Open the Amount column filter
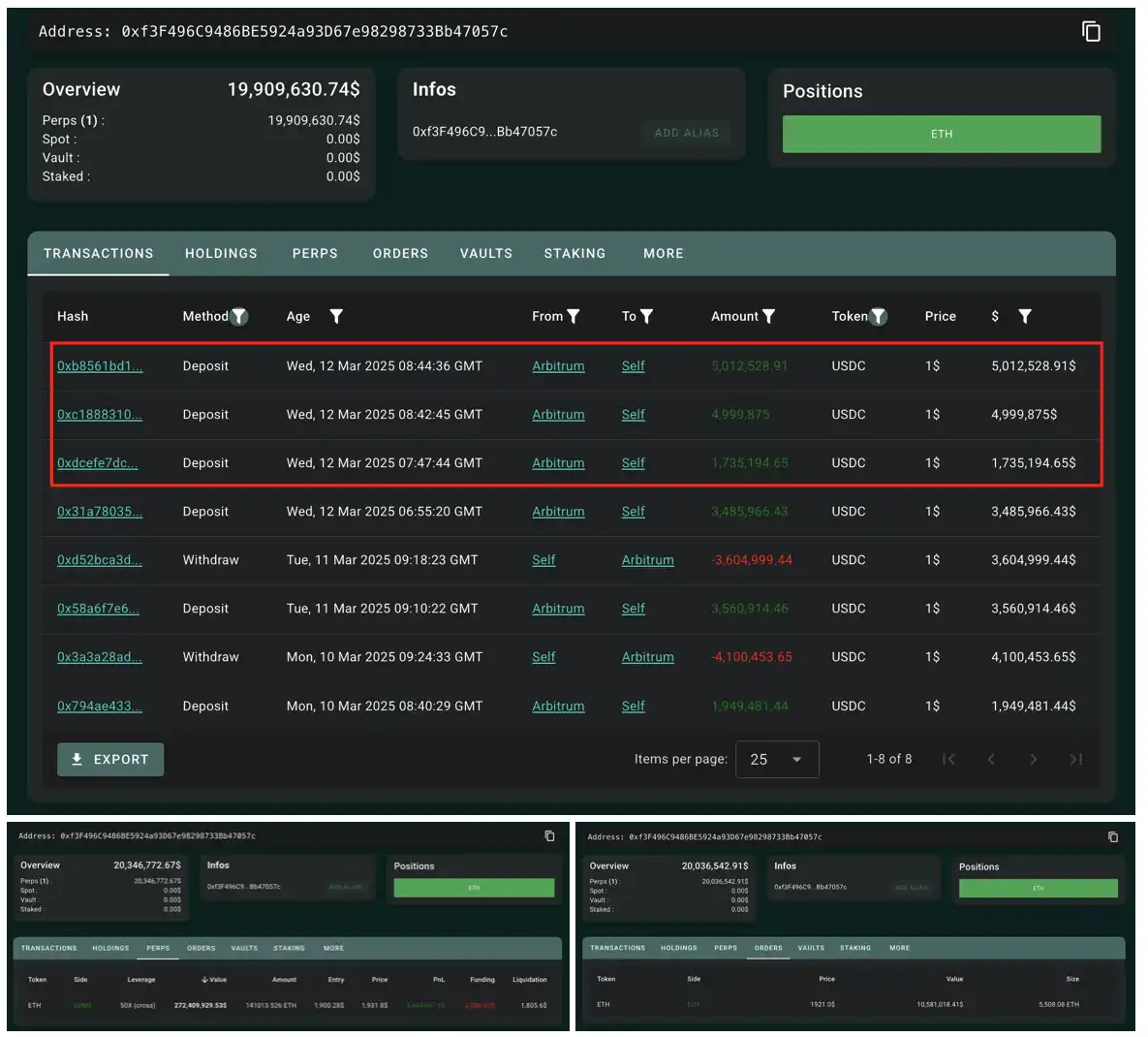This screenshot has width=1148, height=1037. click(768, 316)
